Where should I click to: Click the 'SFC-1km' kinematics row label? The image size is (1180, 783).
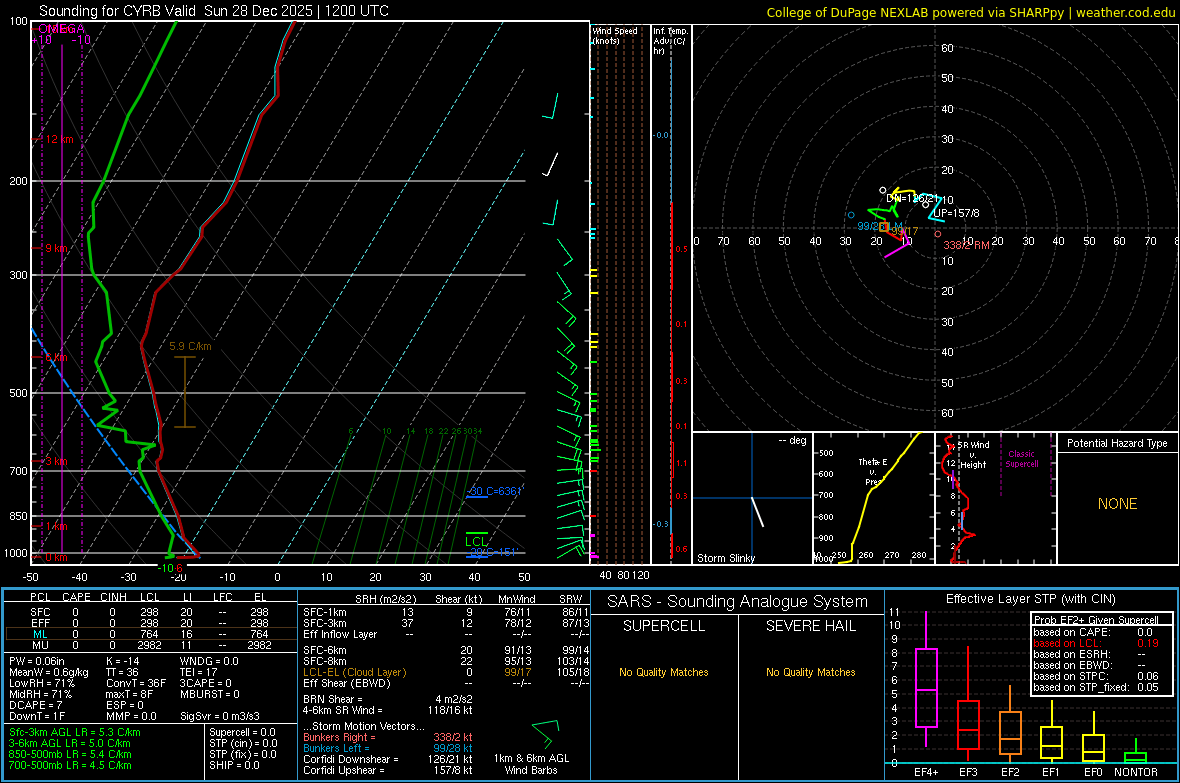click(325, 612)
